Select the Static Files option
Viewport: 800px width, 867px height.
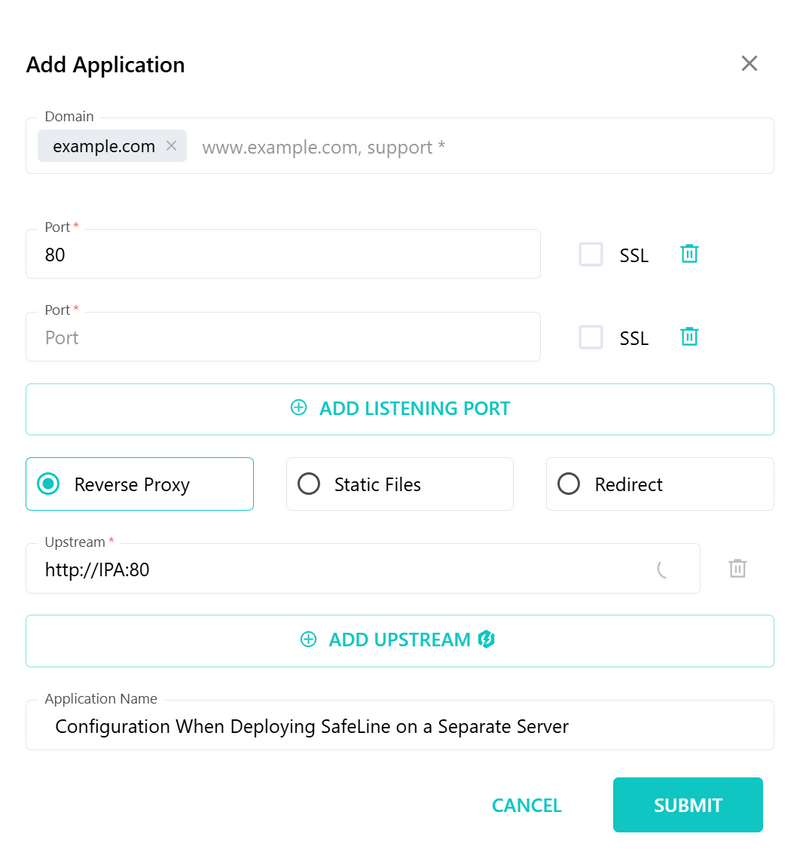coord(399,484)
